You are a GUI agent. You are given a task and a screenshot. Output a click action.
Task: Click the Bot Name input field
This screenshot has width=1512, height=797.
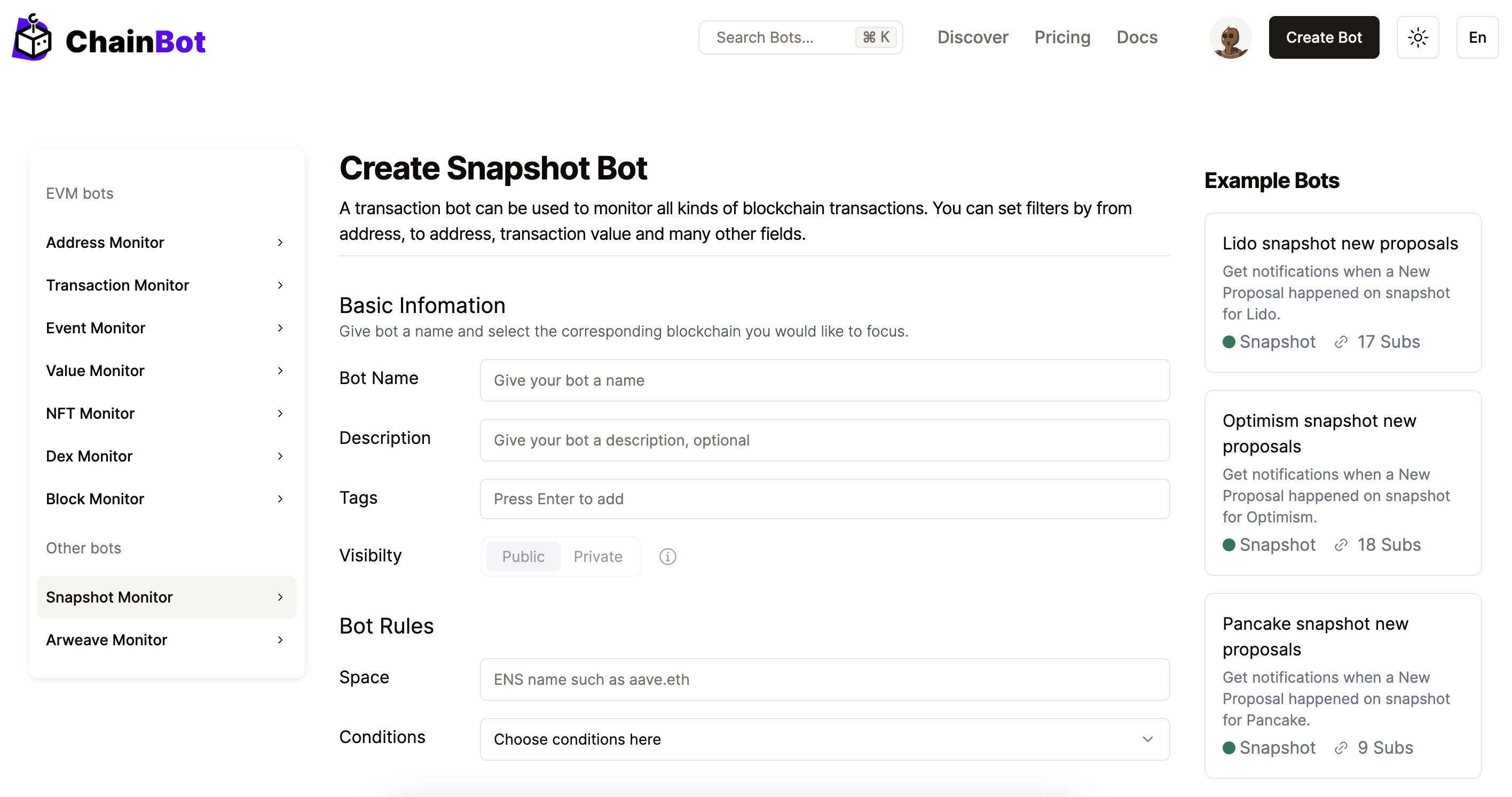click(x=824, y=380)
